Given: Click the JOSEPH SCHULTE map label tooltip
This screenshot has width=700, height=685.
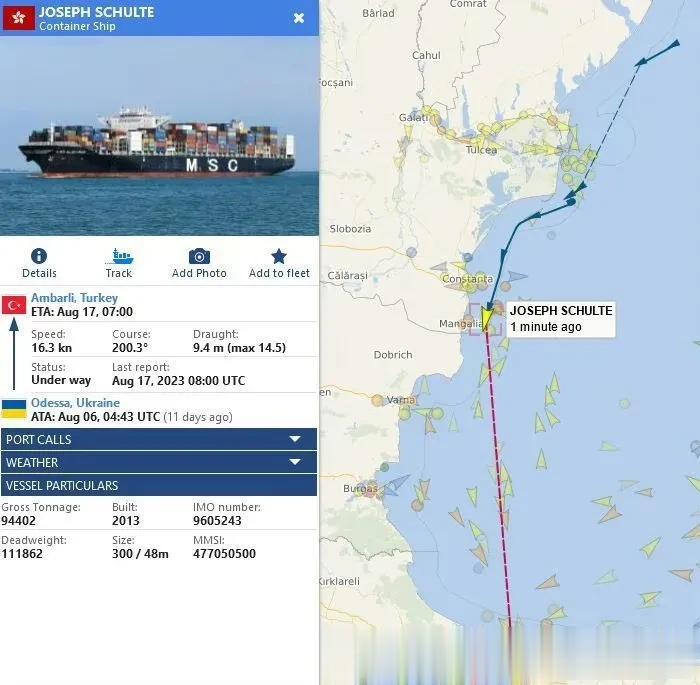Looking at the screenshot, I should [561, 318].
